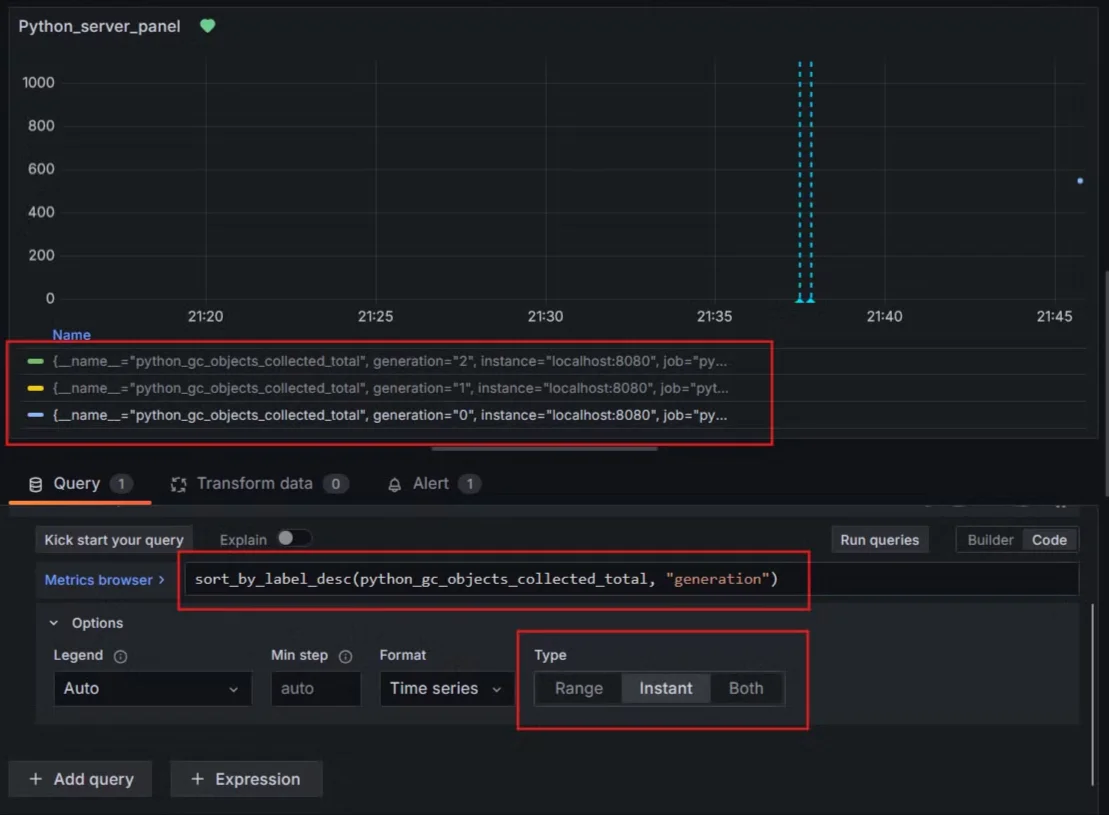Click Kick start your query button
1109x815 pixels.
click(114, 540)
